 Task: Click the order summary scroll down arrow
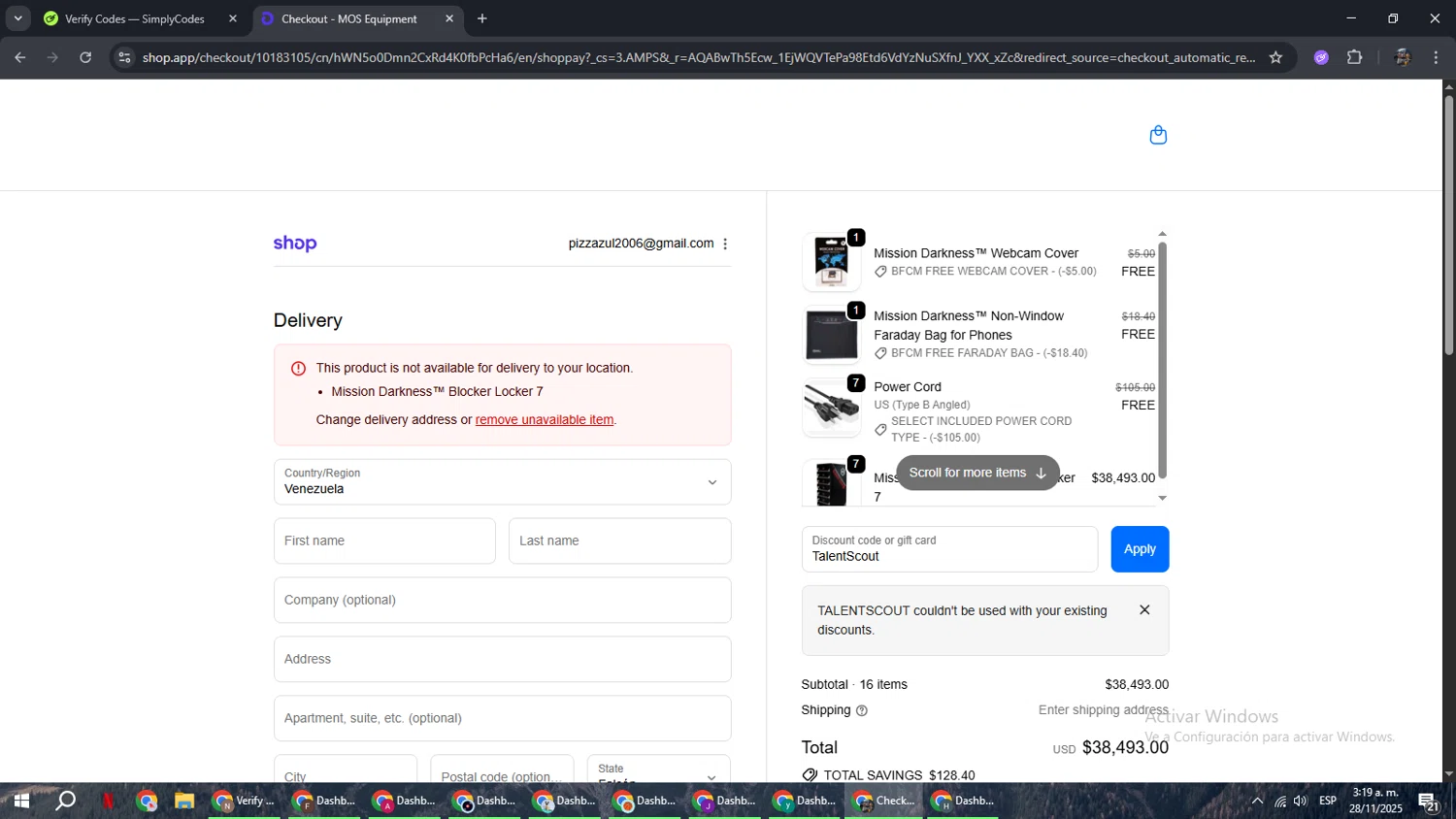coord(1162,499)
